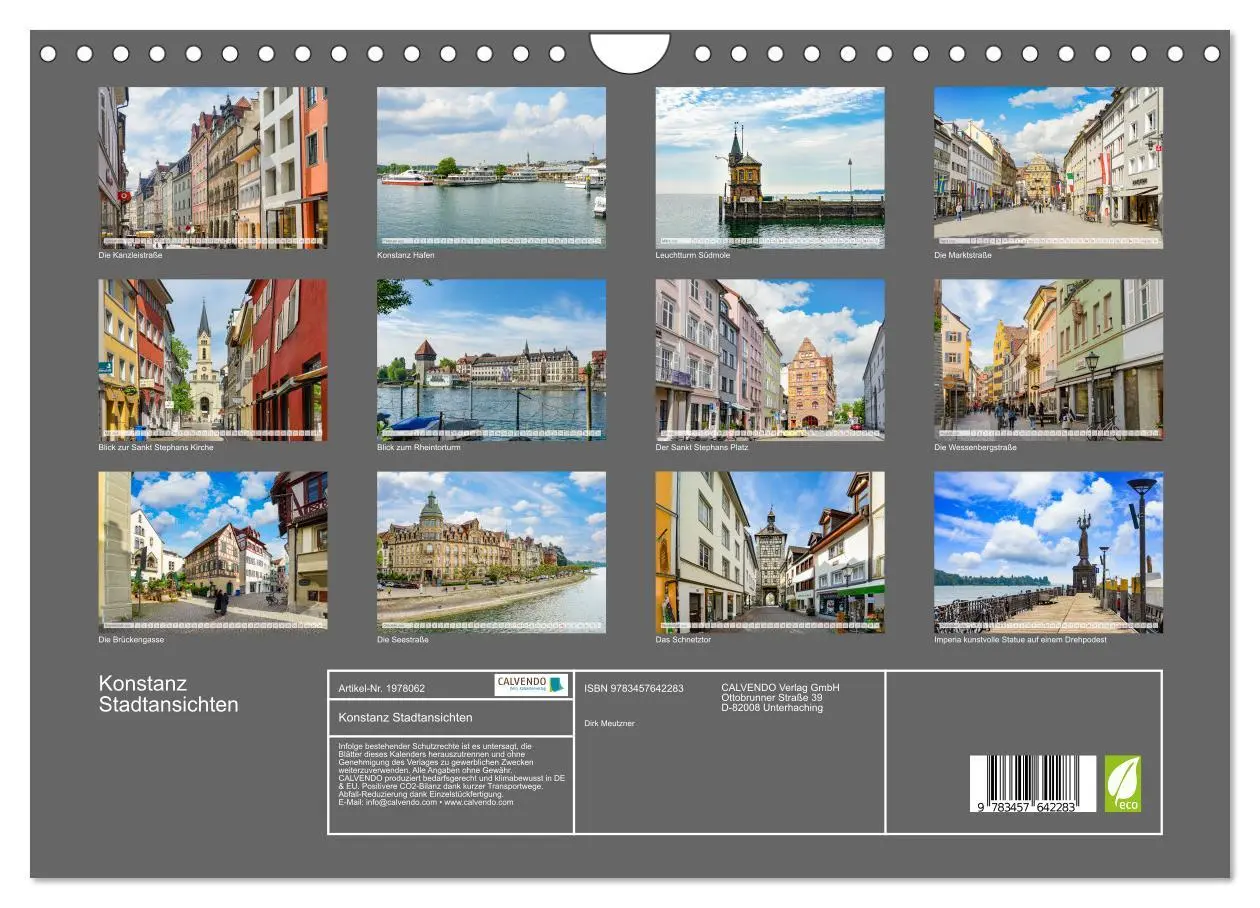Click the CALVENDO Verlag GmbH address block
Image resolution: width=1260 pixels, height=908 pixels.
coord(778,696)
